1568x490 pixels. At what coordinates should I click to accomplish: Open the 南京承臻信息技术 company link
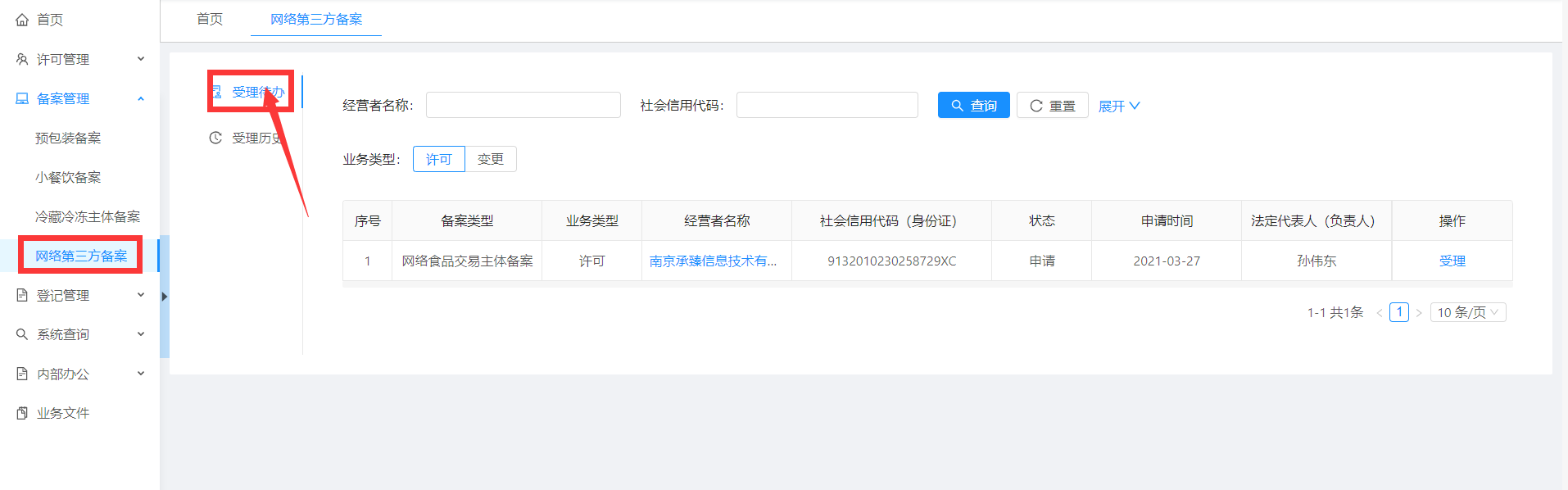pyautogui.click(x=713, y=261)
